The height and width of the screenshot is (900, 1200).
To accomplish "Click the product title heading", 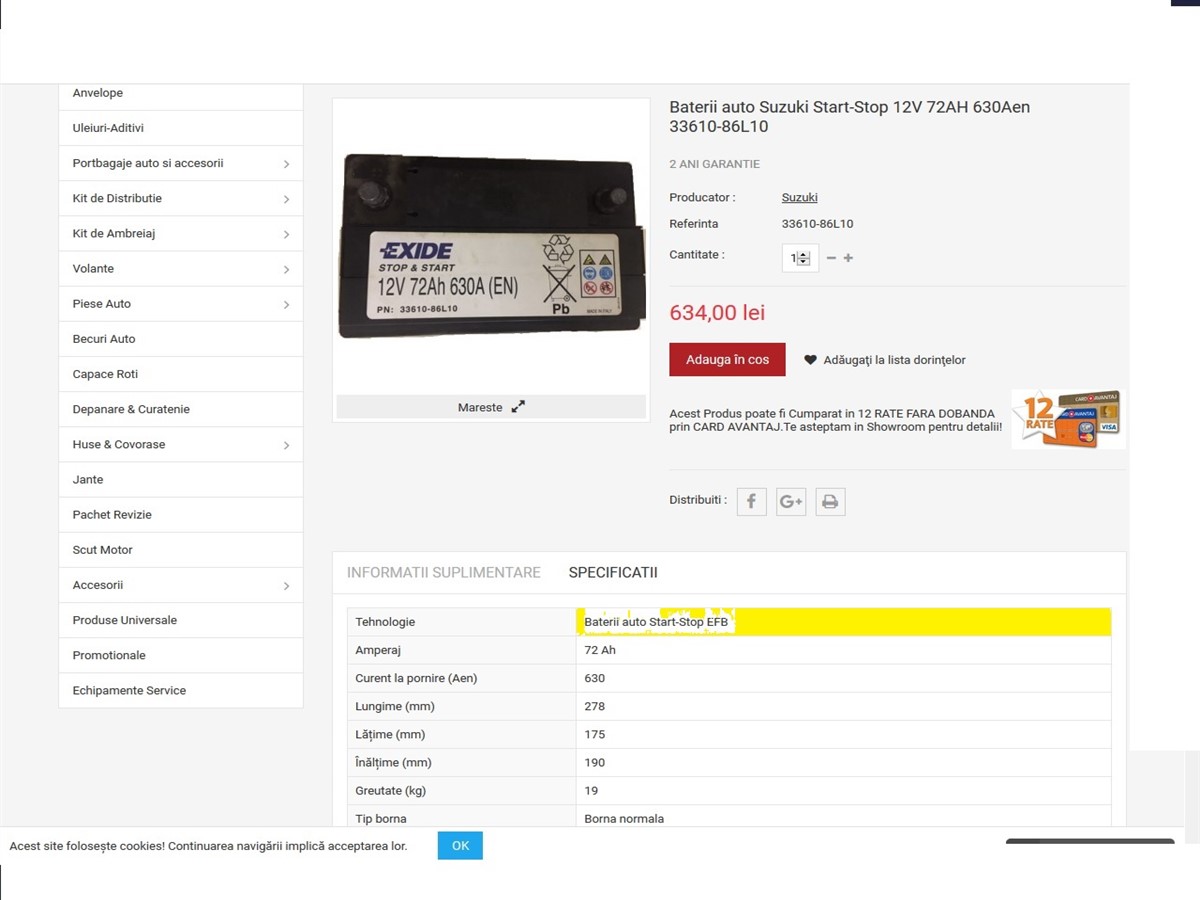I will pos(850,117).
